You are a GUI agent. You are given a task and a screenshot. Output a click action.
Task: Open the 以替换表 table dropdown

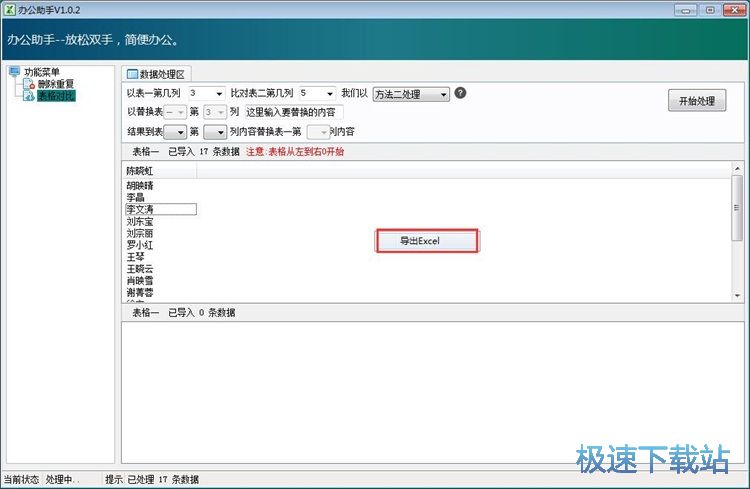pos(175,112)
